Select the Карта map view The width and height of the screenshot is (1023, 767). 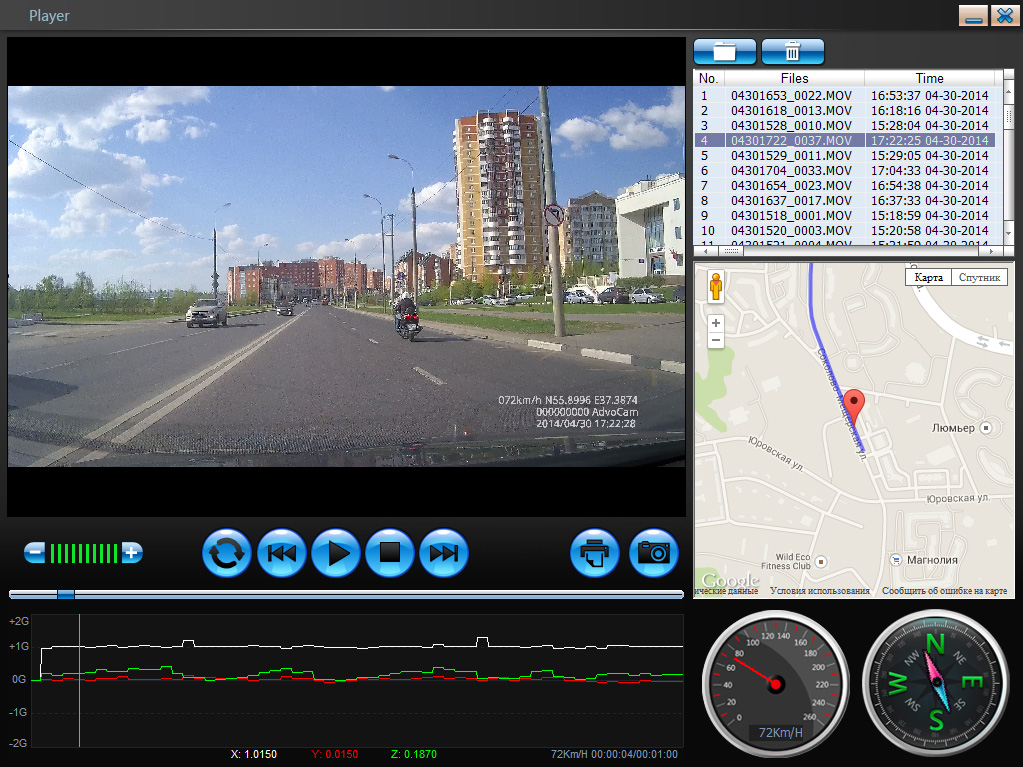pos(928,277)
